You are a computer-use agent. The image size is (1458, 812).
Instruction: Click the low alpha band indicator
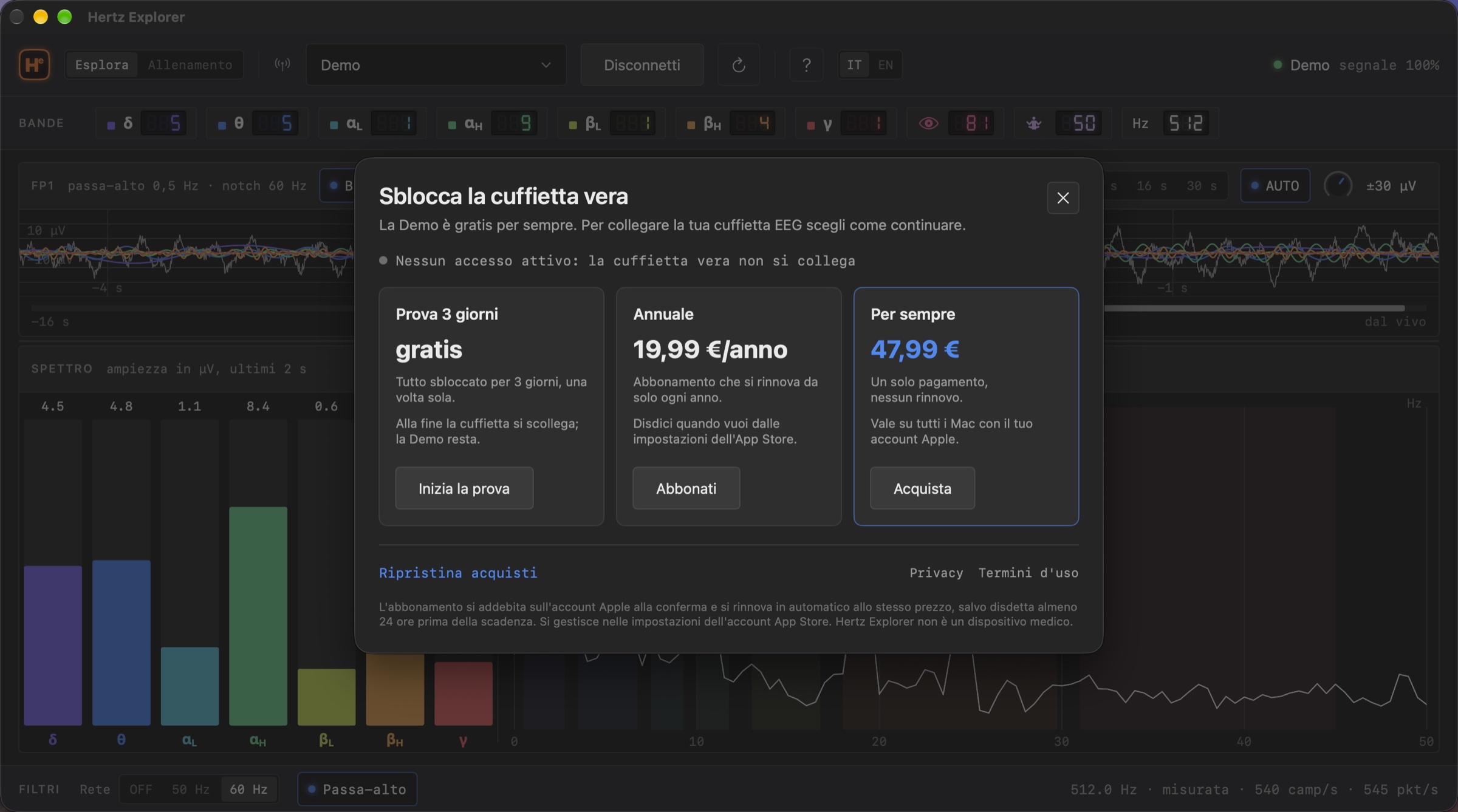click(x=372, y=123)
